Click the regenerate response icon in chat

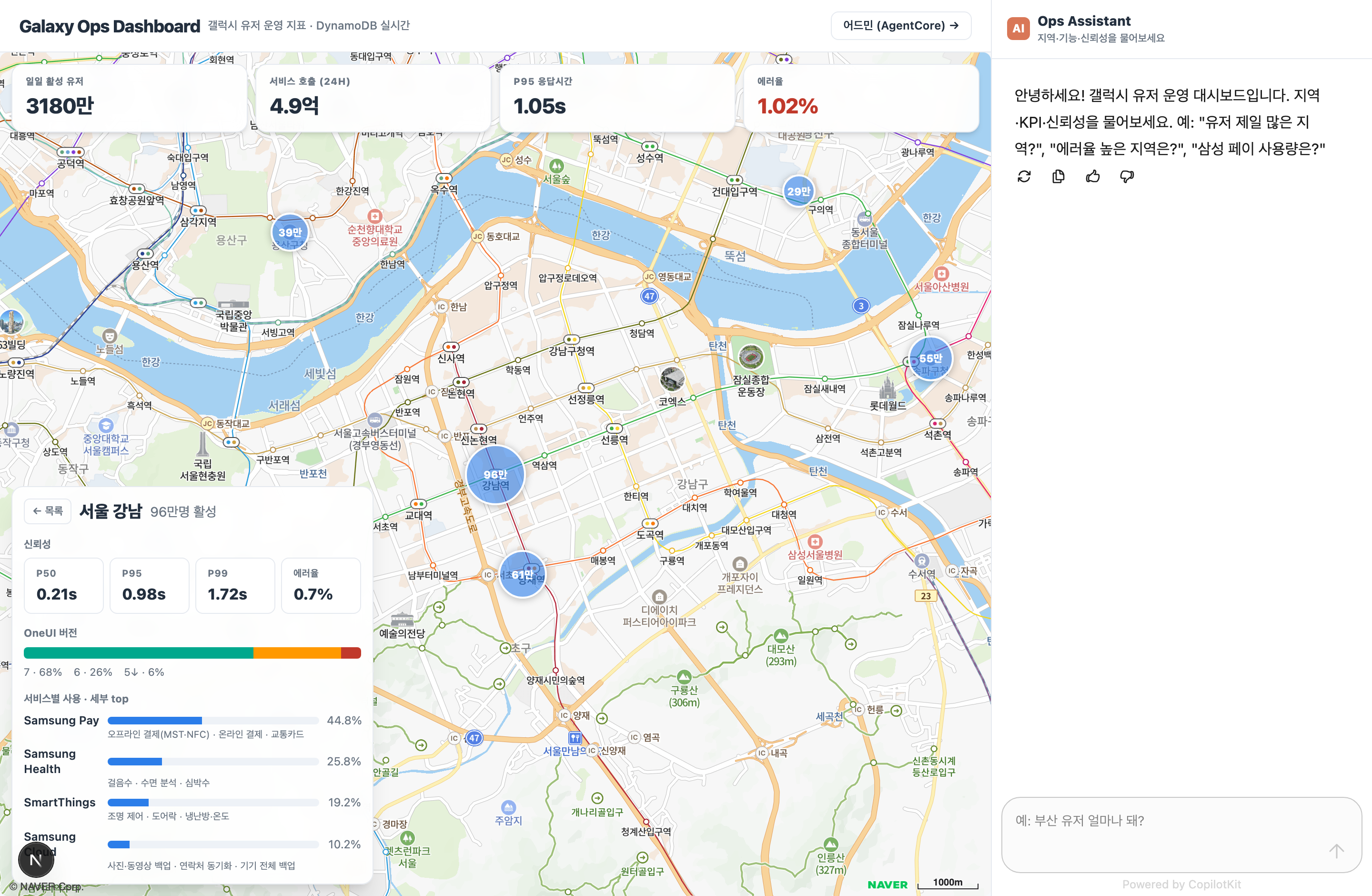(1024, 176)
